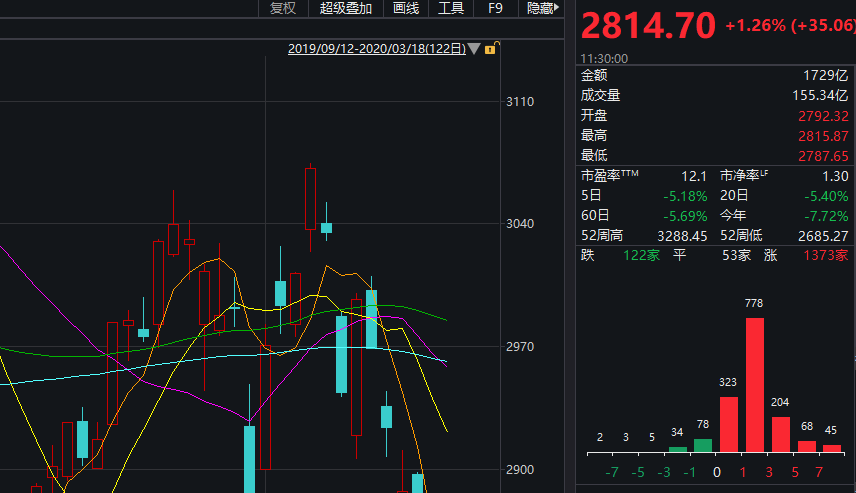The image size is (856, 493).
Task: Click the 市净率LF value 1.30
Action: (x=835, y=176)
